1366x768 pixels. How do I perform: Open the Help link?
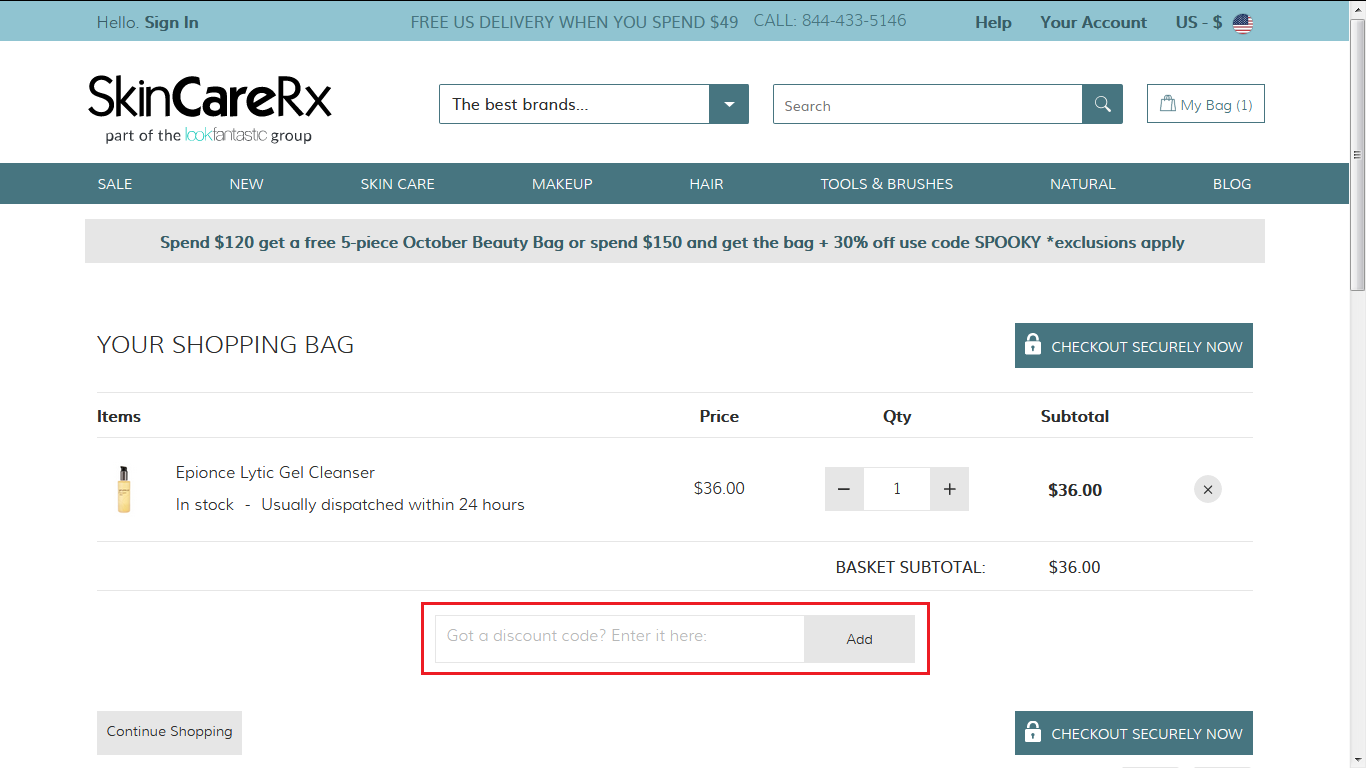click(993, 23)
